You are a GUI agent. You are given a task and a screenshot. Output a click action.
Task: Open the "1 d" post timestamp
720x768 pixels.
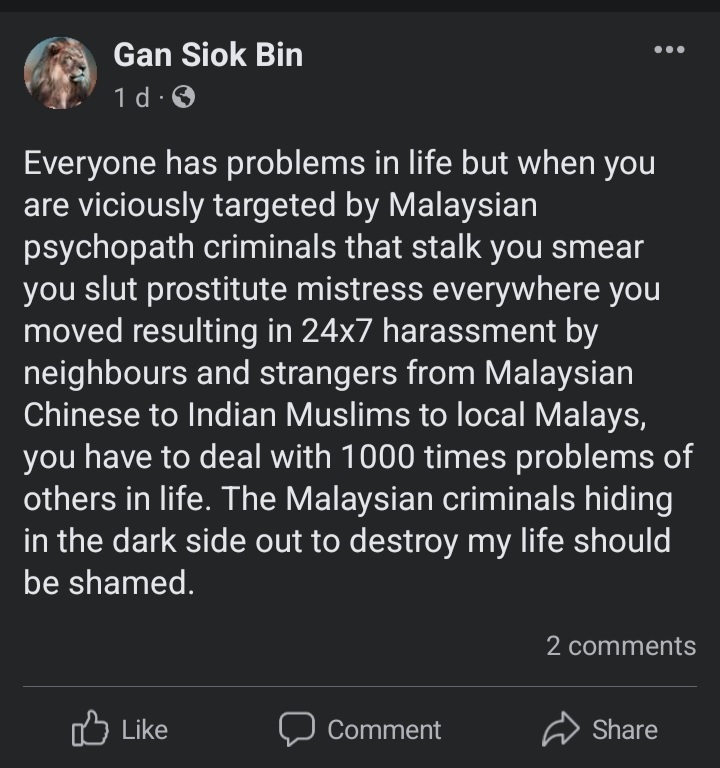coord(132,97)
